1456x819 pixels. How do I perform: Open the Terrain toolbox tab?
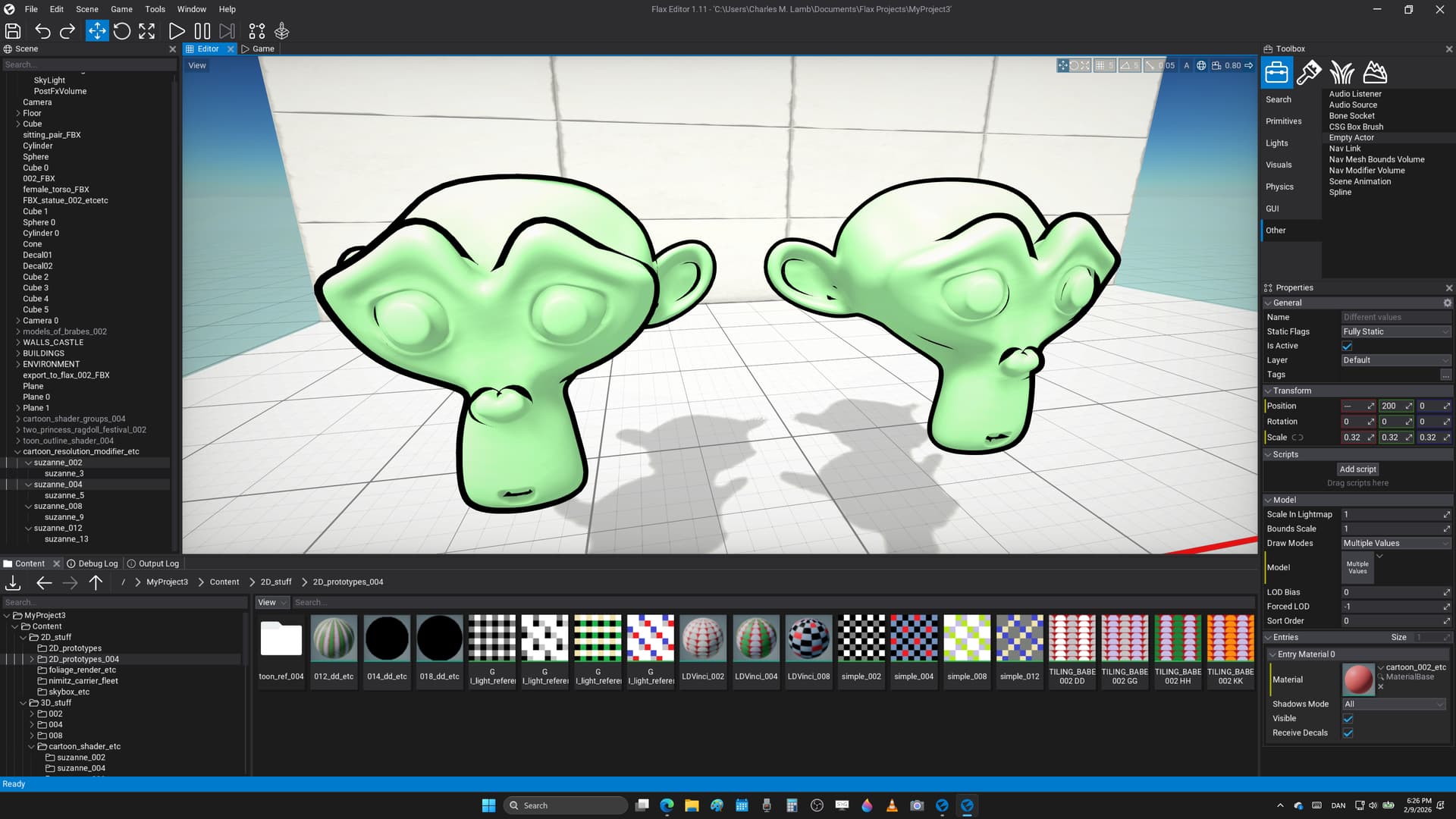click(x=1375, y=73)
